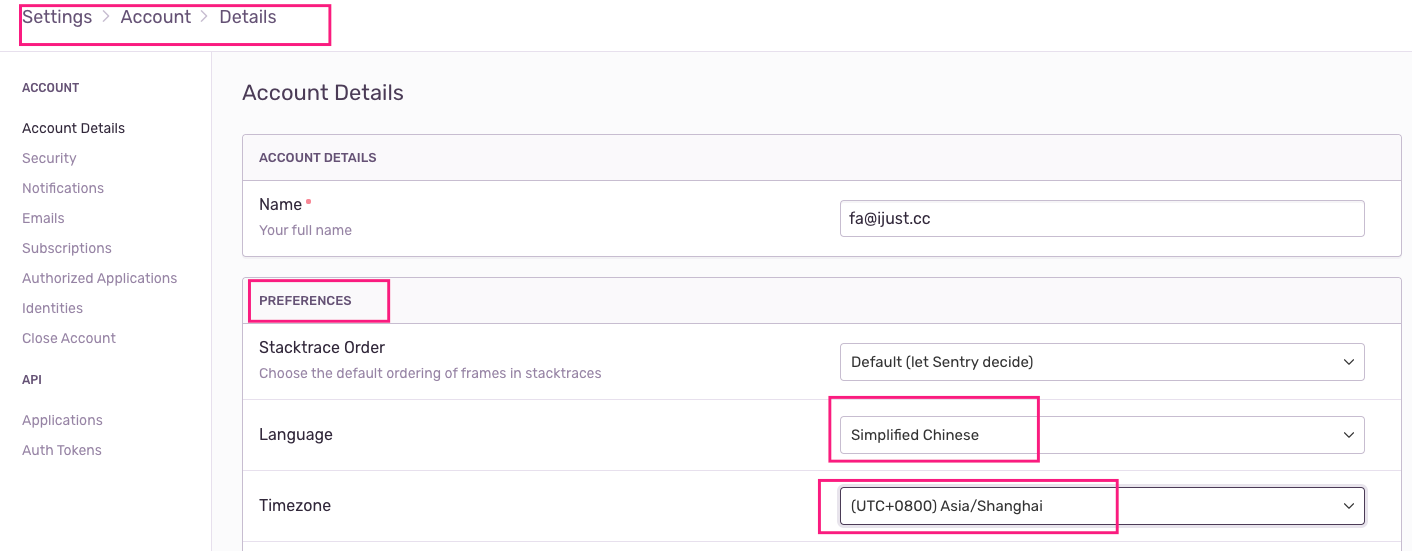Open Auth Tokens page
This screenshot has height=551, width=1412.
click(62, 450)
